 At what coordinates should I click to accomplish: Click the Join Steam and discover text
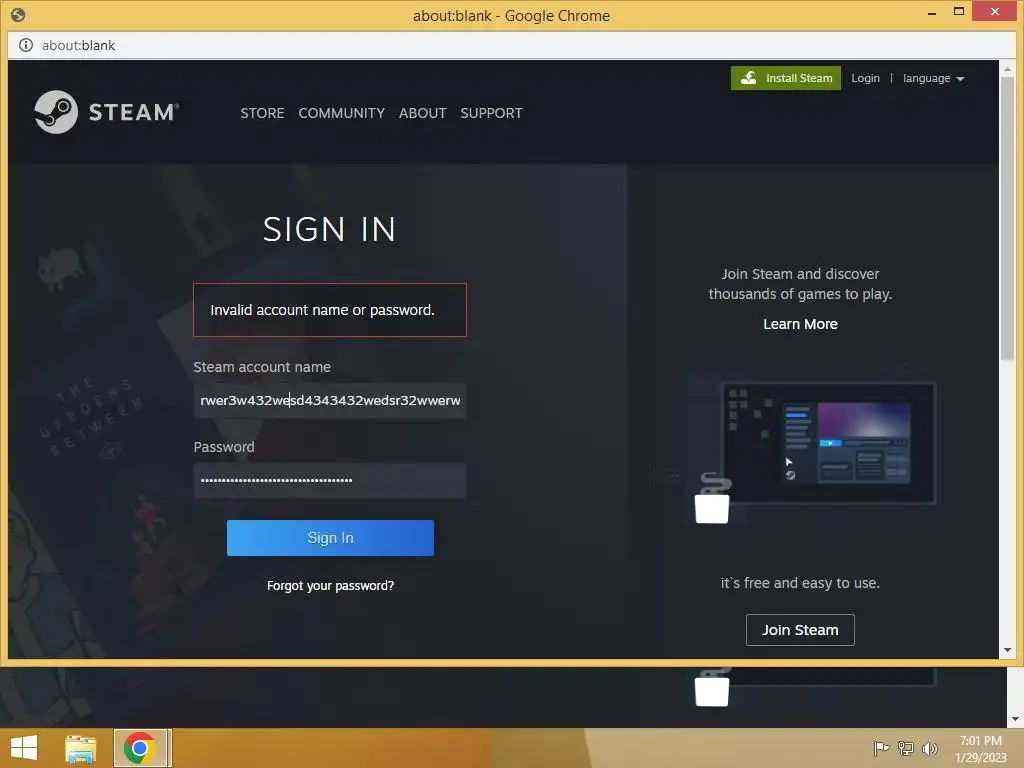click(x=800, y=284)
